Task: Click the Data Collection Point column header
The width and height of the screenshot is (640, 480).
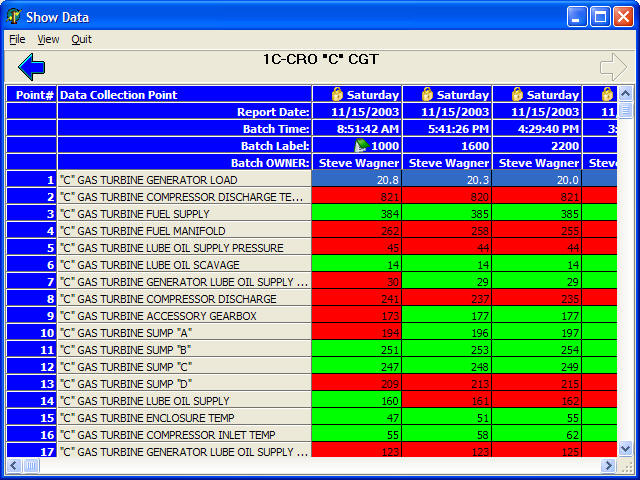Action: tap(118, 95)
